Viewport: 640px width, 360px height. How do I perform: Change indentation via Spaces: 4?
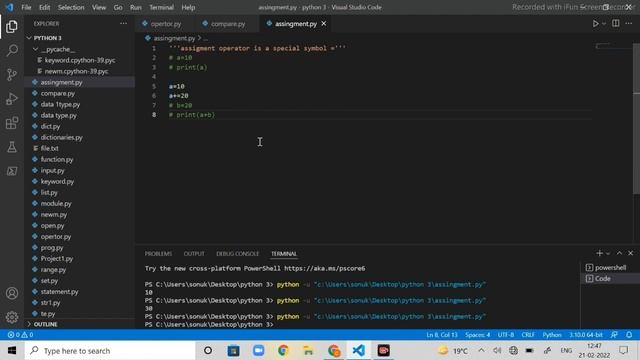478,335
